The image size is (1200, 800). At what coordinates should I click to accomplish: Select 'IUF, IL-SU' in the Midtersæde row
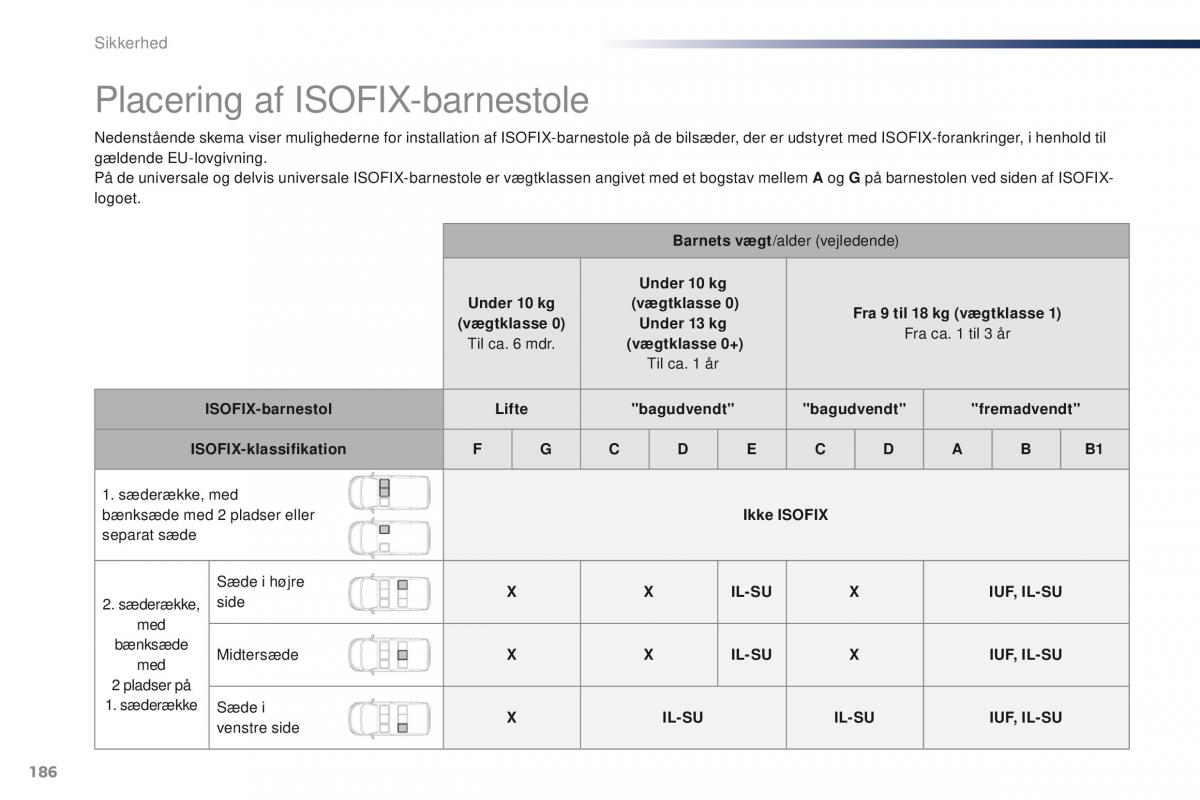(x=1026, y=655)
